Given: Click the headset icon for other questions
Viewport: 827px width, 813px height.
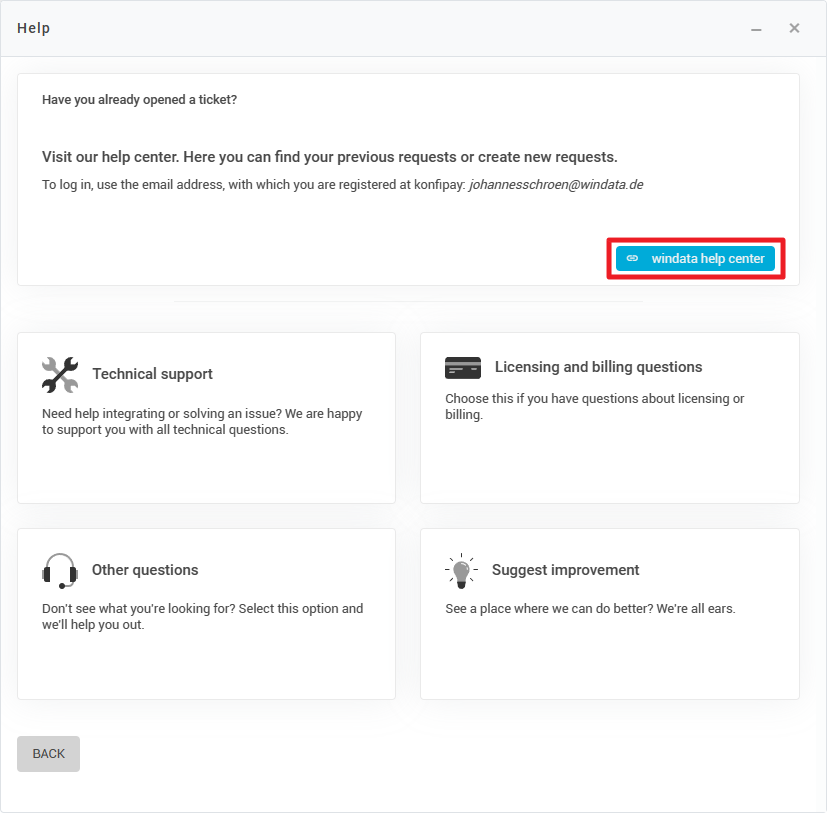Looking at the screenshot, I should (60, 570).
